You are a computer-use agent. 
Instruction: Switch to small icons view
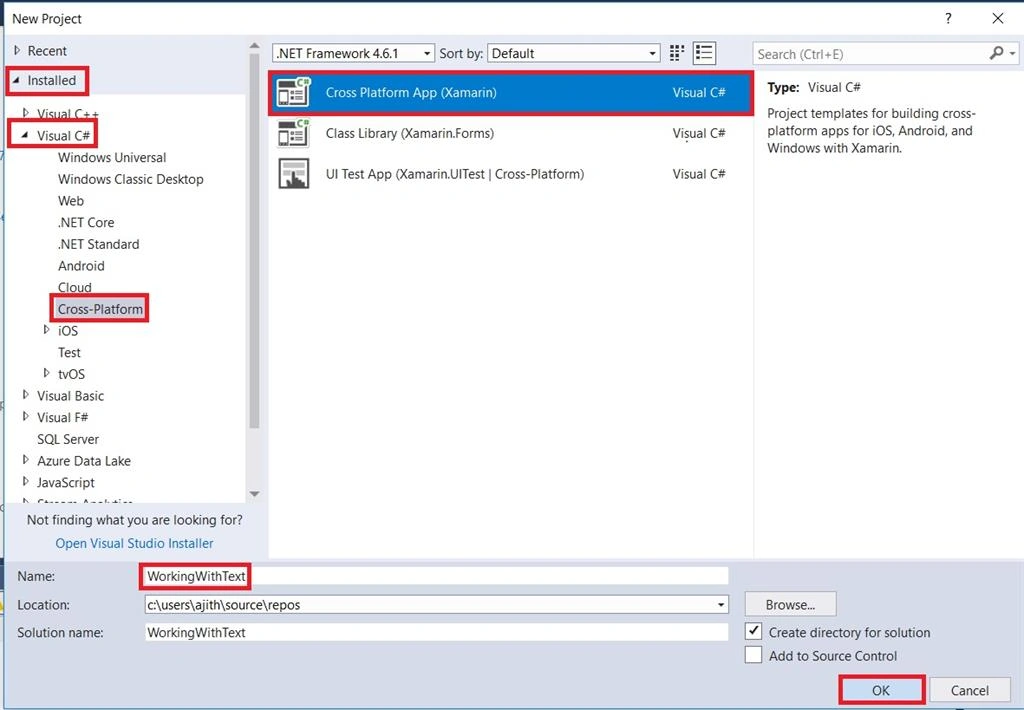click(x=677, y=53)
